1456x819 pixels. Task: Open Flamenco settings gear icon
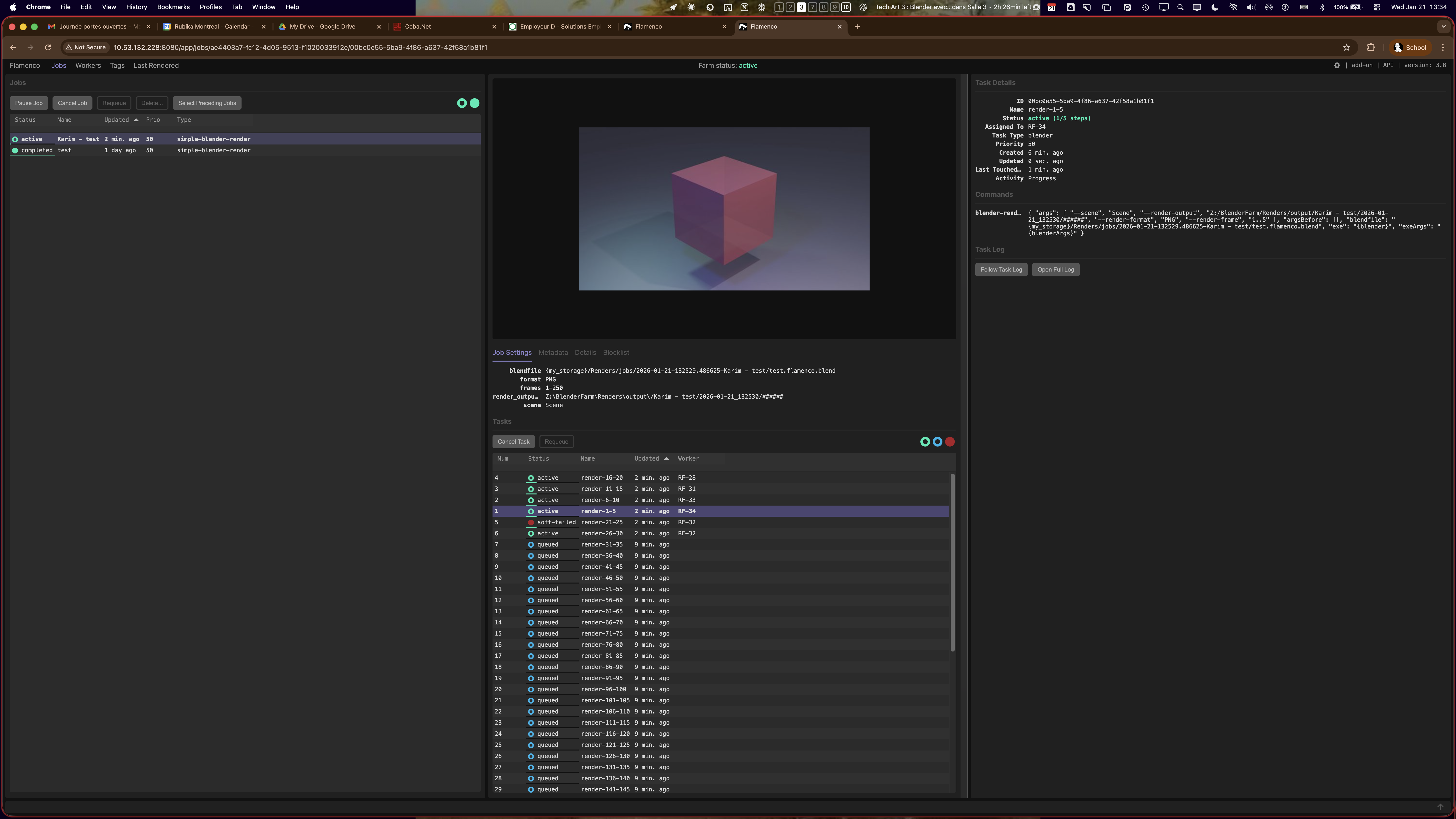click(1337, 66)
